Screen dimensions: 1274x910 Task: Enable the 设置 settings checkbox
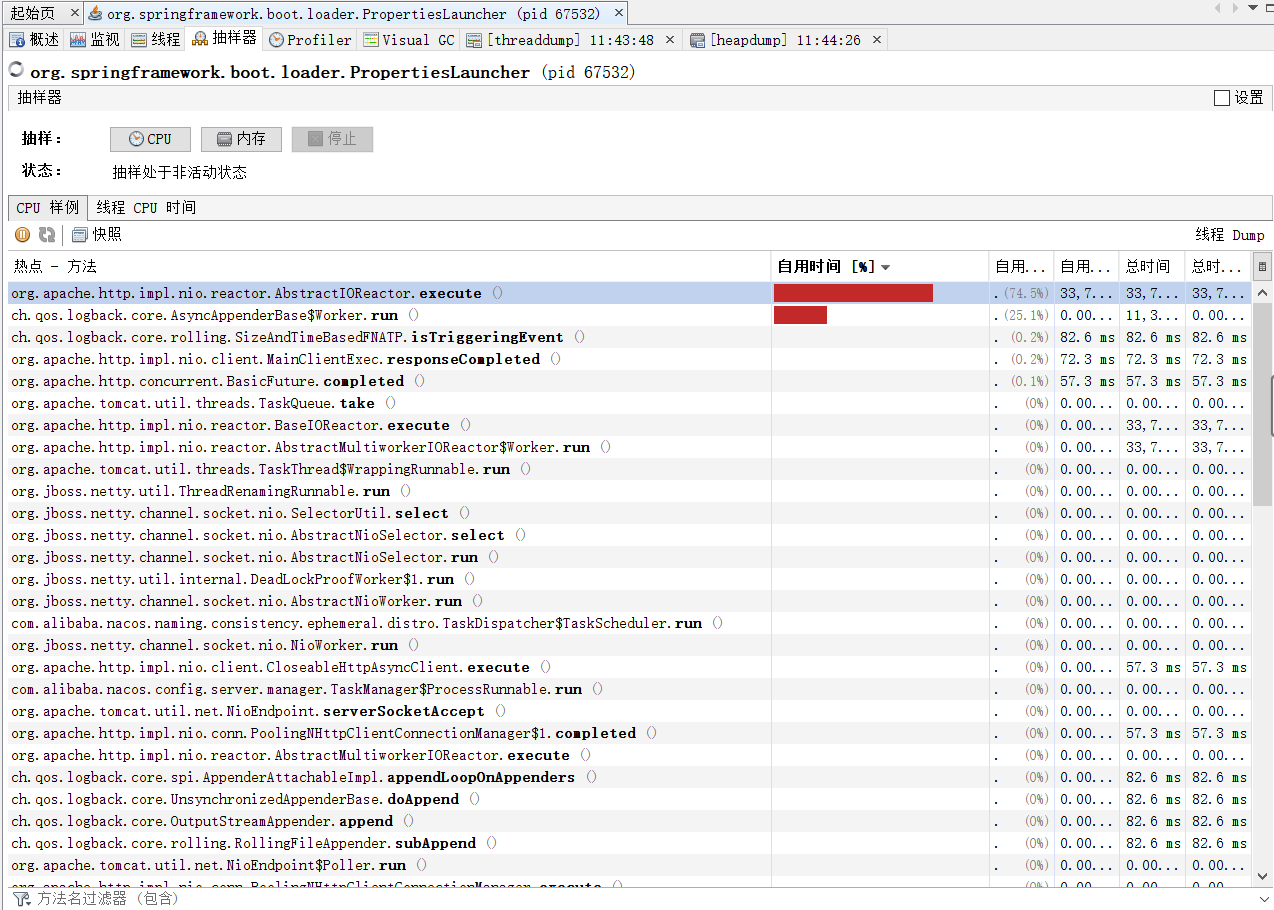point(1221,97)
